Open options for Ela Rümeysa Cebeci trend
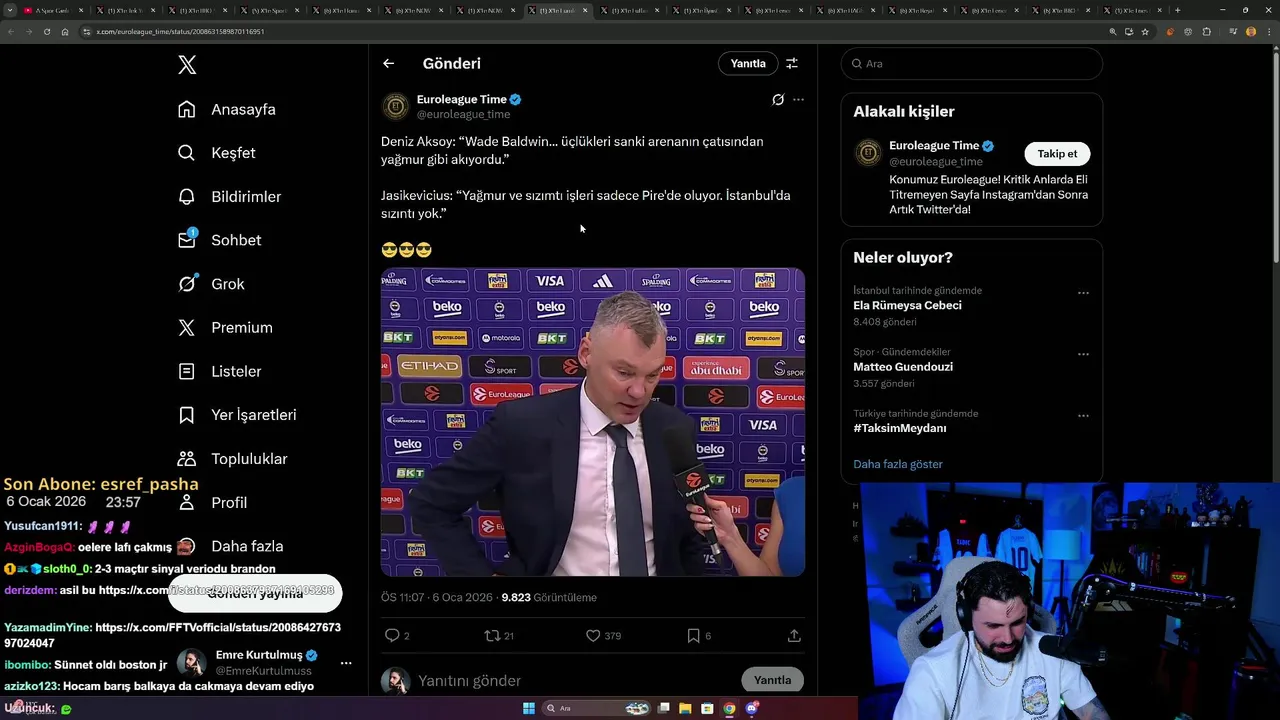1280x720 pixels. click(1083, 293)
